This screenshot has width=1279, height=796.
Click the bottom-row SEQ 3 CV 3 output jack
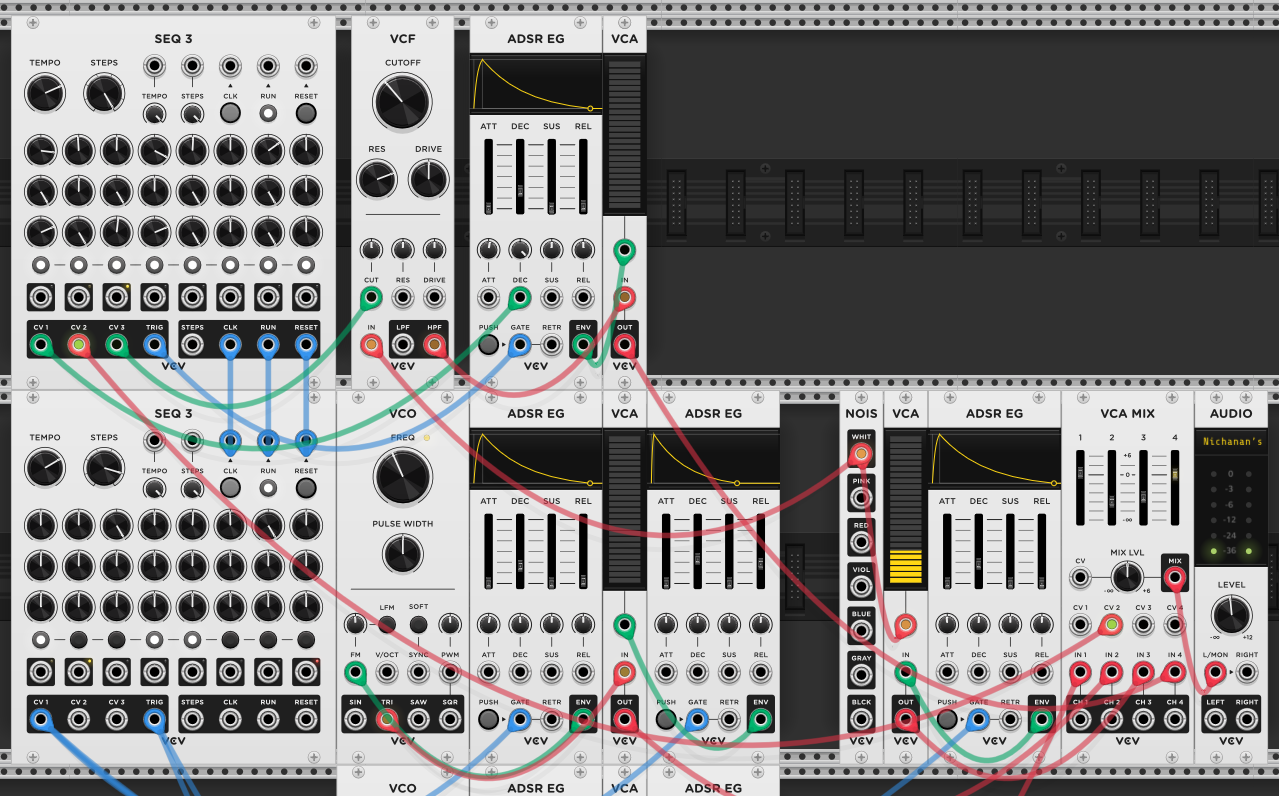(x=116, y=720)
